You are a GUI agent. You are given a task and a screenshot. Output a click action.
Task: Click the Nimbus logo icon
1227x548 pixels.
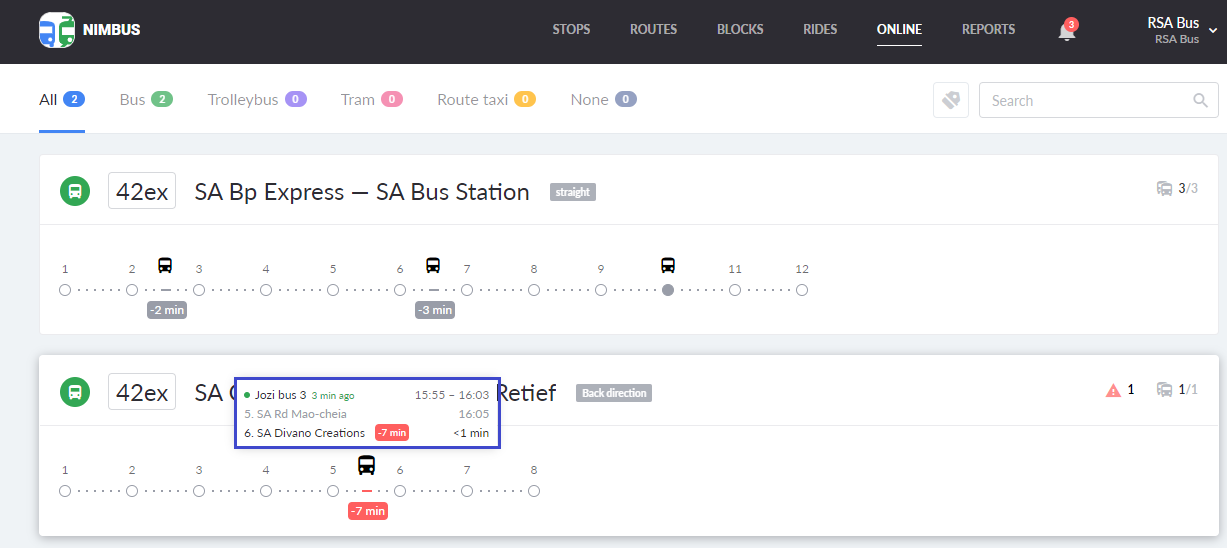click(57, 30)
